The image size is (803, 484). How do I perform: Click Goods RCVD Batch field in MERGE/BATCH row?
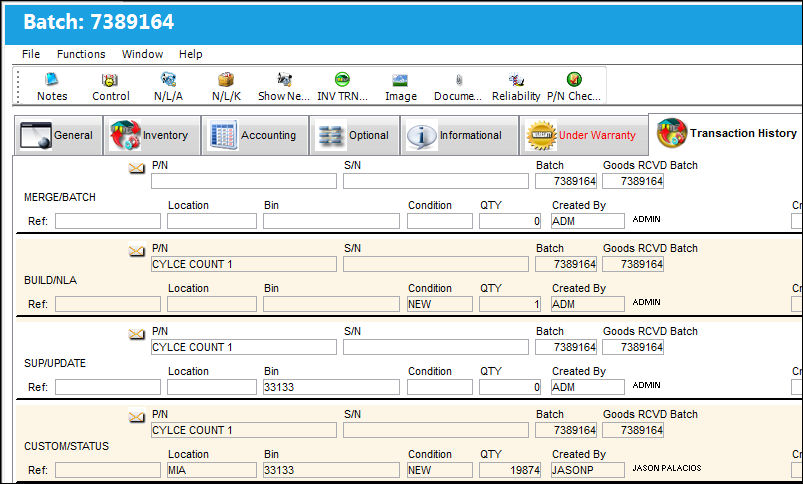[x=633, y=181]
